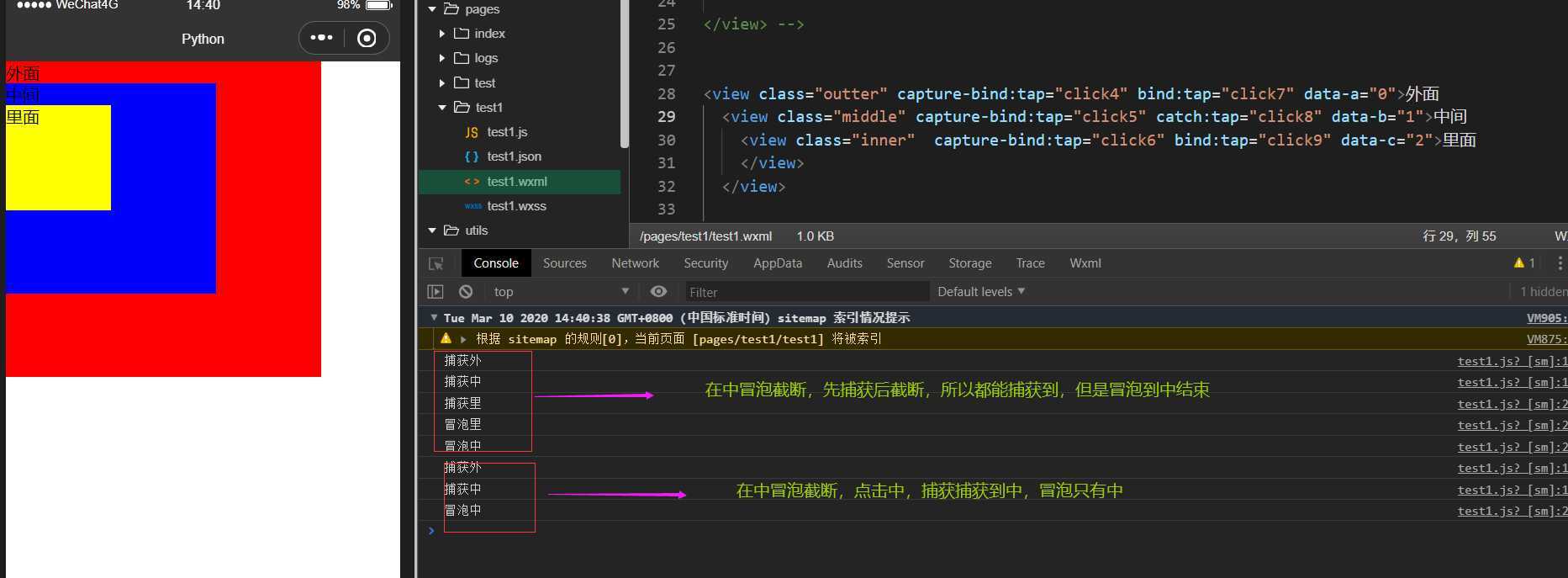Switch to the Console tab
The width and height of the screenshot is (1568, 578).
coord(496,263)
